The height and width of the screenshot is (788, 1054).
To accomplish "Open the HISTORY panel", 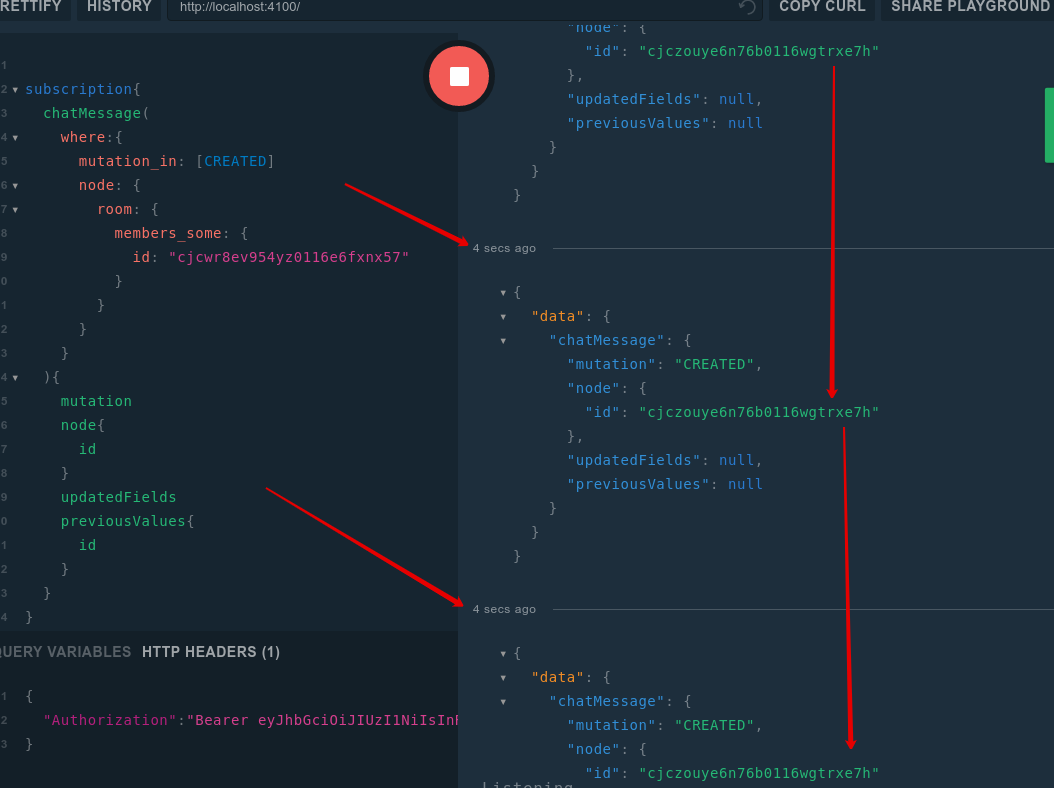I will (118, 8).
